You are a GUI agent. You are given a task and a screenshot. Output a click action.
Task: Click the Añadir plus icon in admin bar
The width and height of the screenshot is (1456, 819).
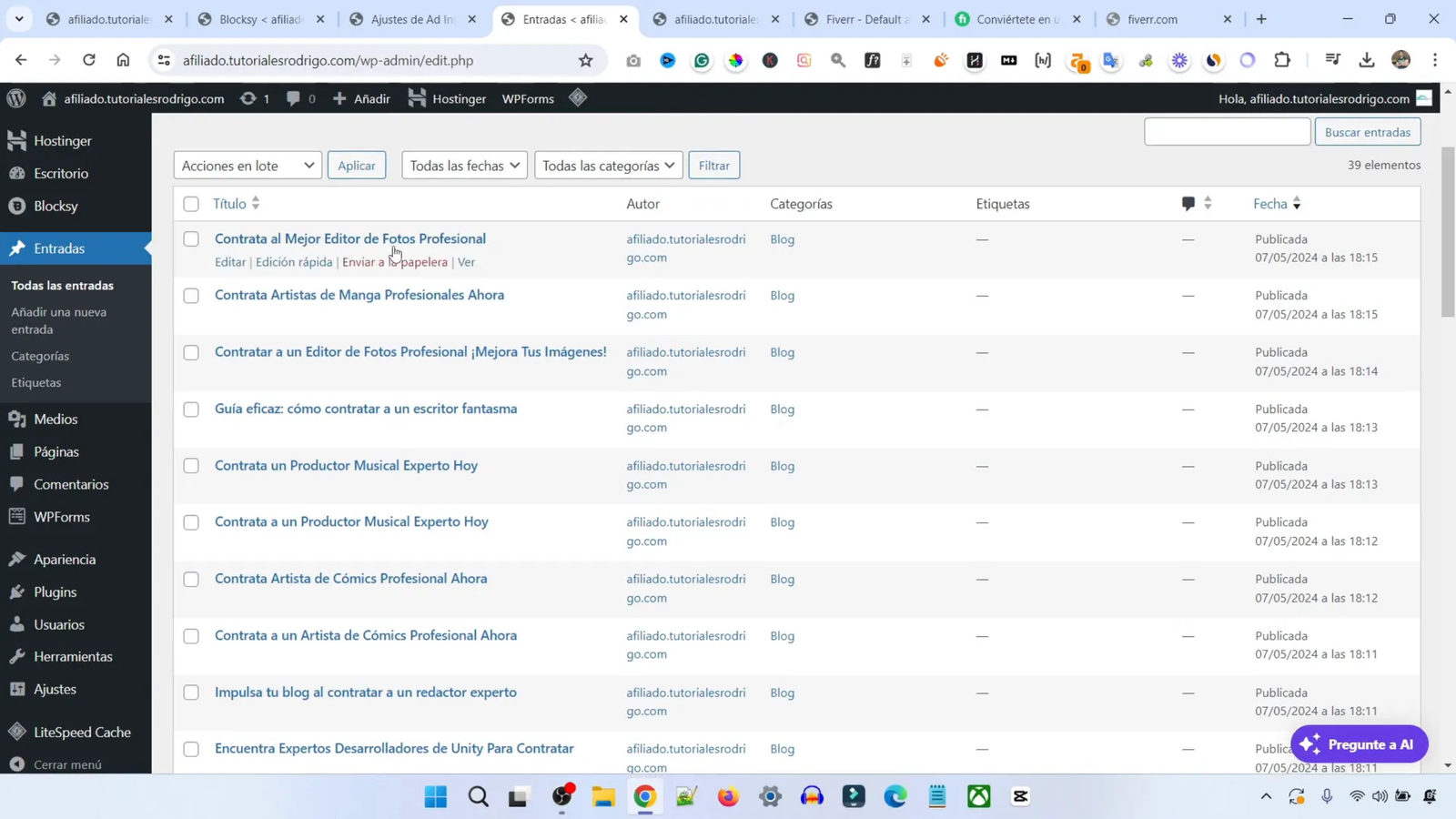click(x=339, y=99)
